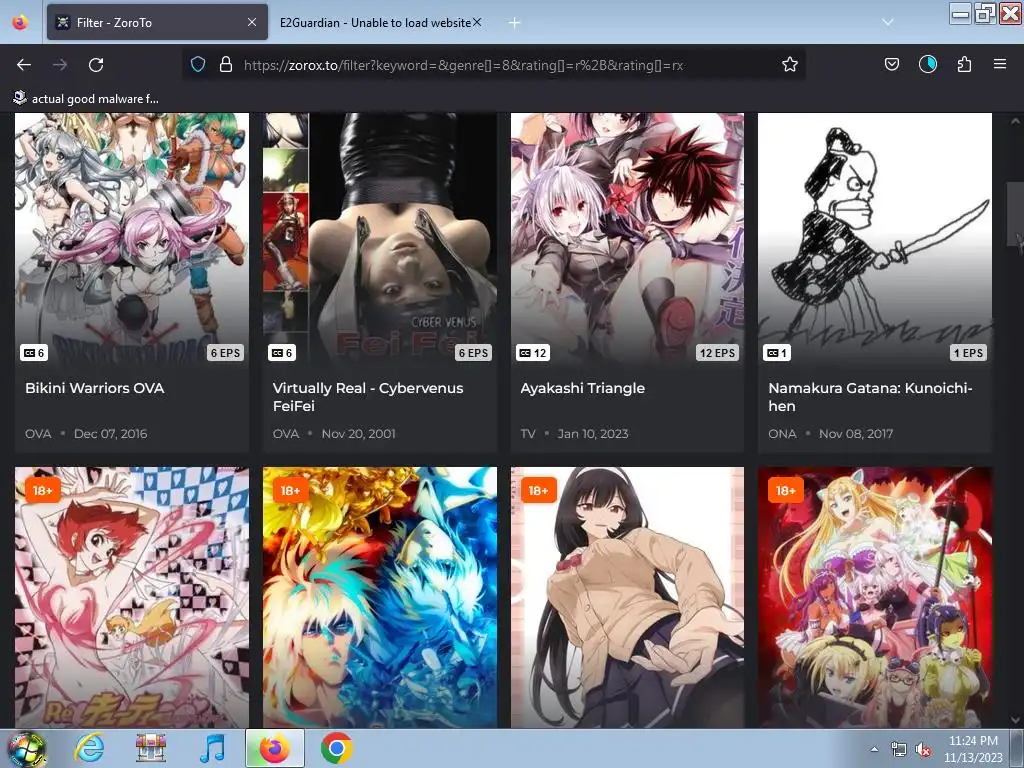Screen dimensions: 1024x768
Task: Click the Firefox logo at the tab bar start
Action: [20, 22]
